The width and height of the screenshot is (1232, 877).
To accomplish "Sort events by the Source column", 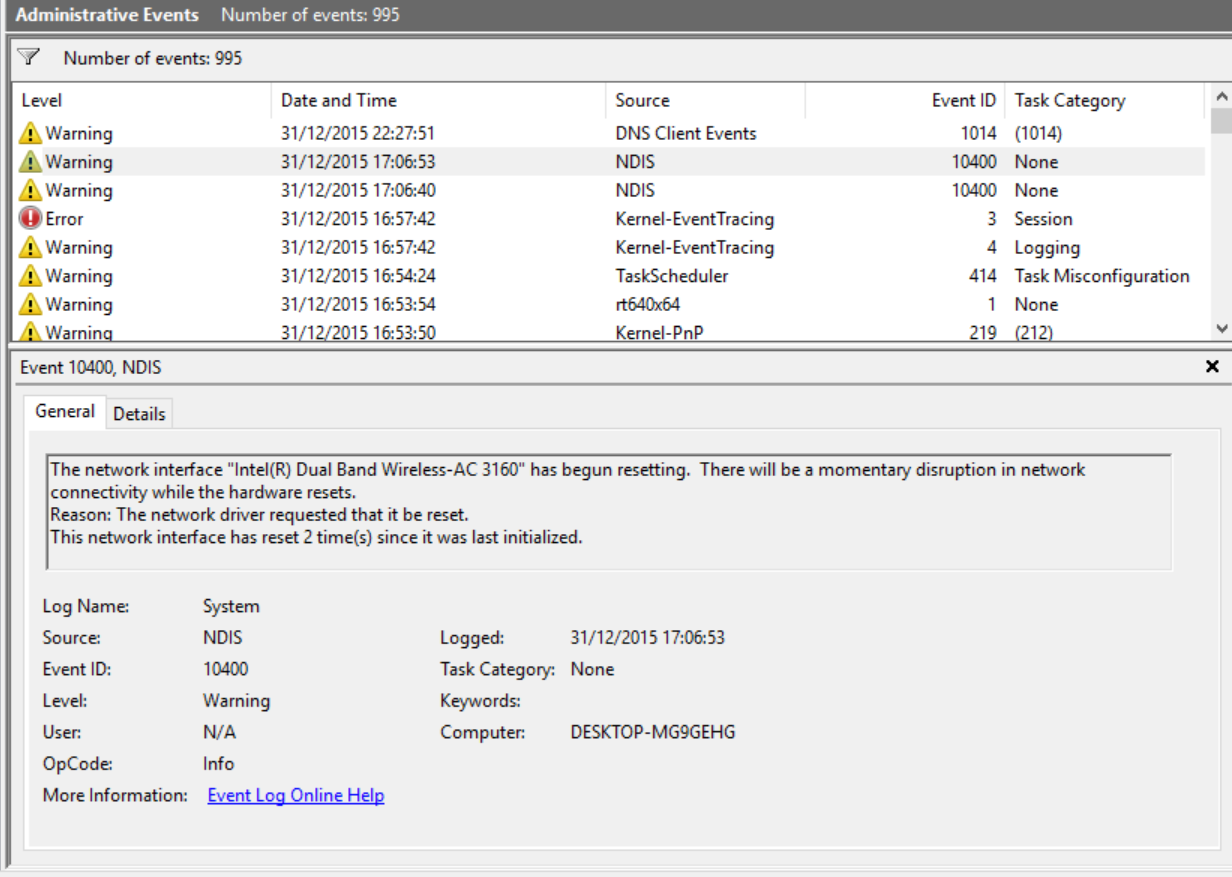I will (x=705, y=100).
